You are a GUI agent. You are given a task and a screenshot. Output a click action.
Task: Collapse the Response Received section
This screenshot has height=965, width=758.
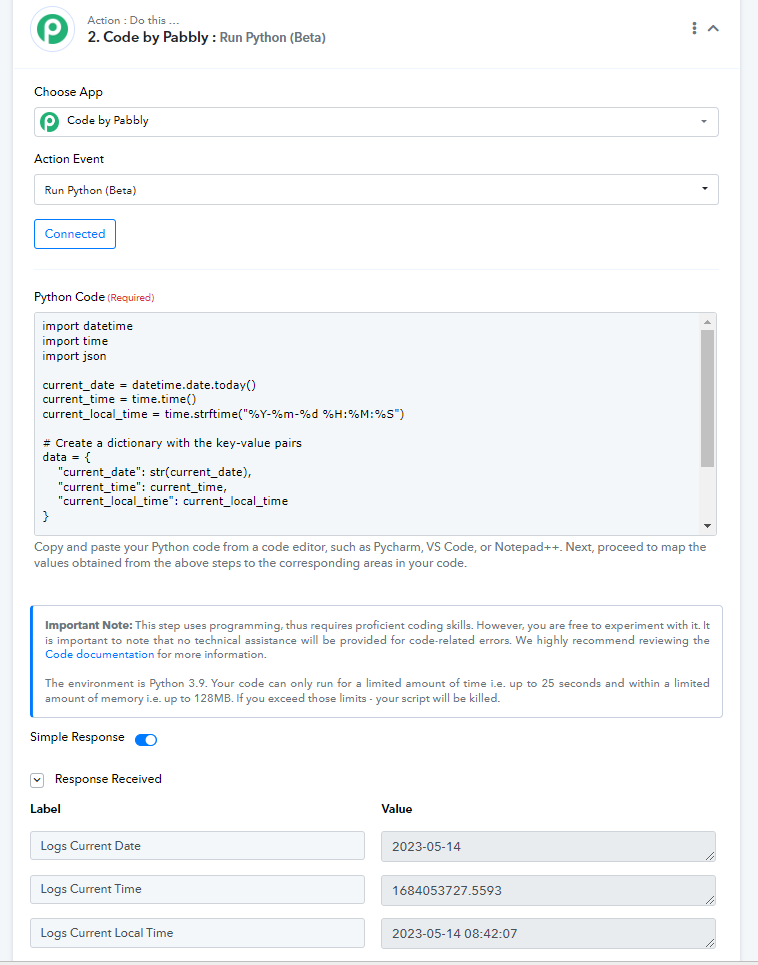[x=37, y=780]
